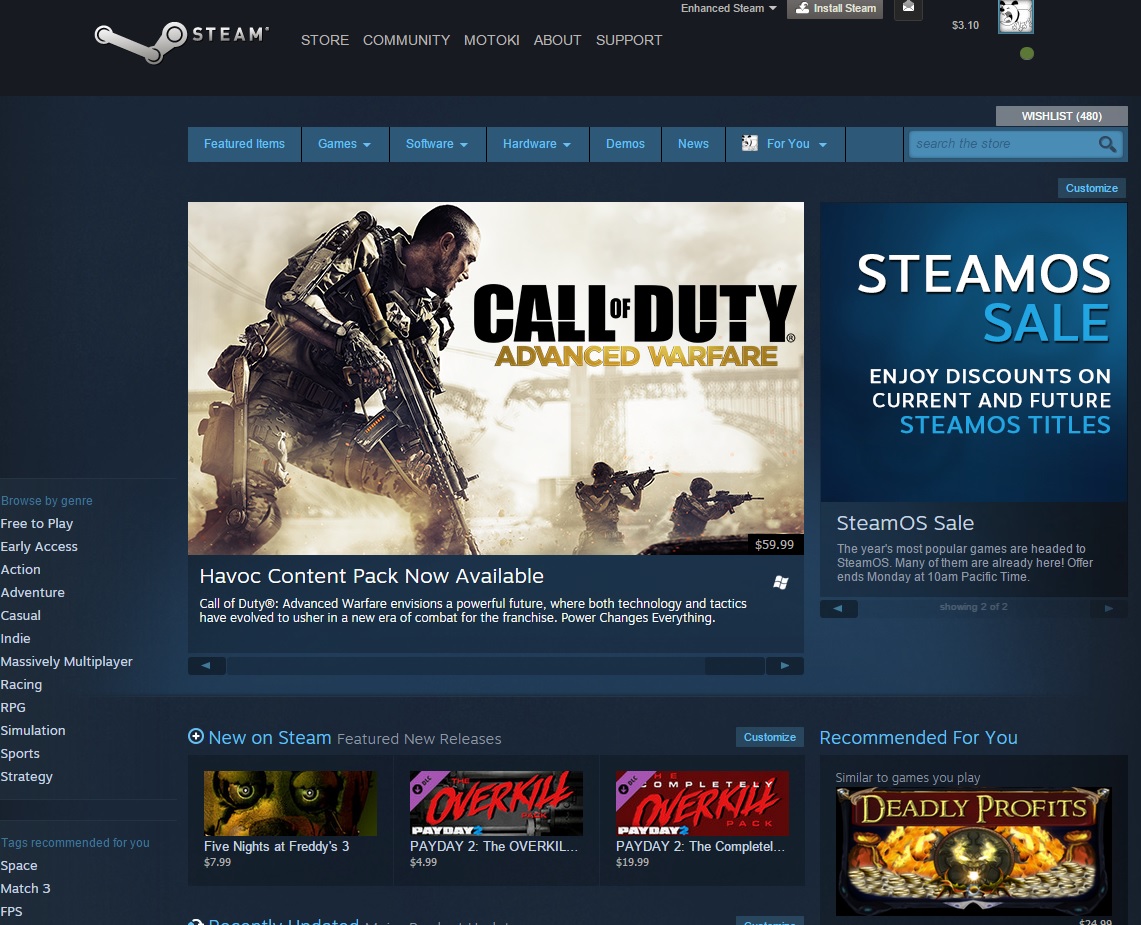This screenshot has width=1141, height=925.
Task: Browse the Indie genre
Action: (x=15, y=638)
